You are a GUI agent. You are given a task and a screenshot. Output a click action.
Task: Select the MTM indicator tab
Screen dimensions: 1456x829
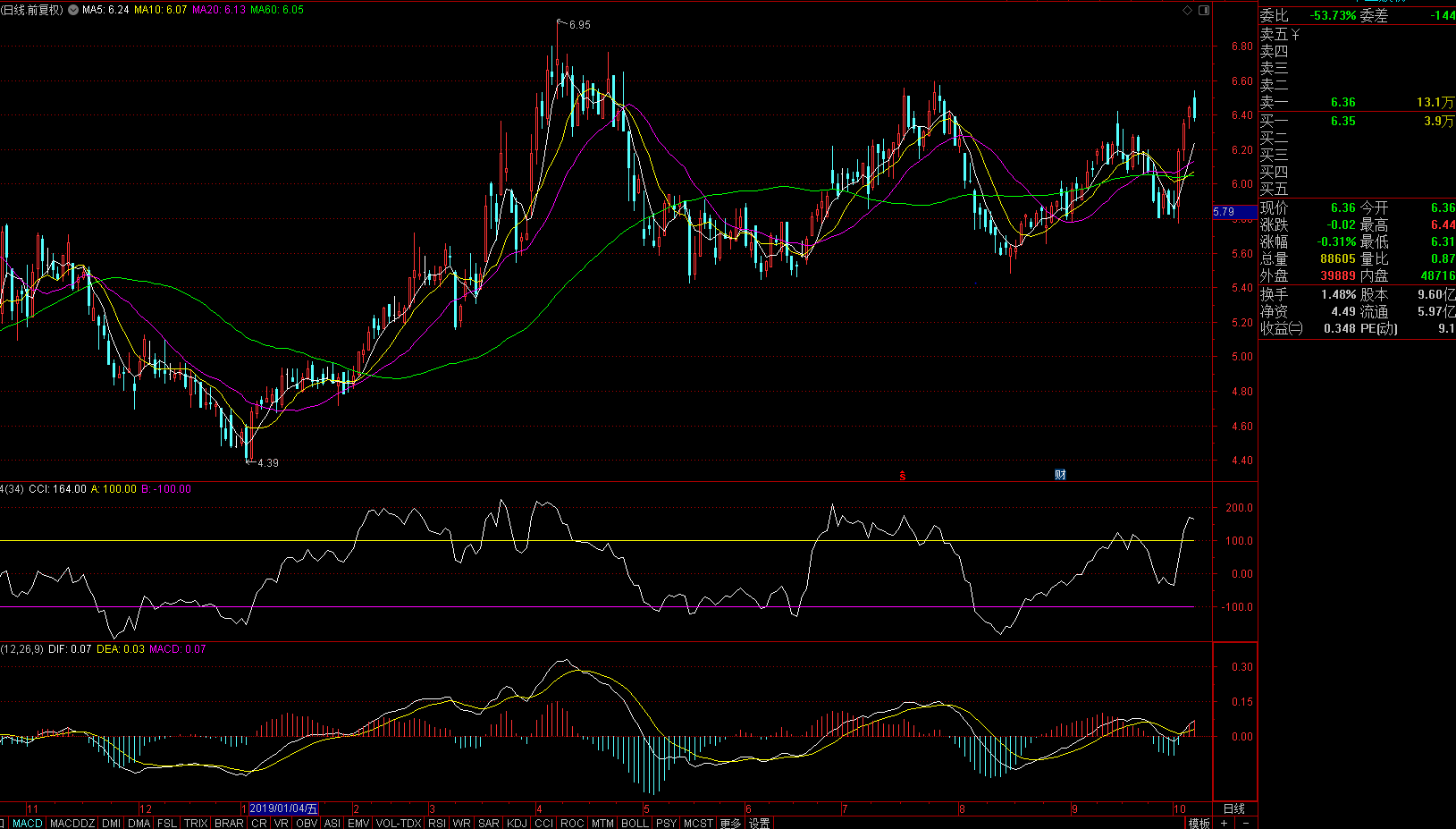click(x=603, y=823)
